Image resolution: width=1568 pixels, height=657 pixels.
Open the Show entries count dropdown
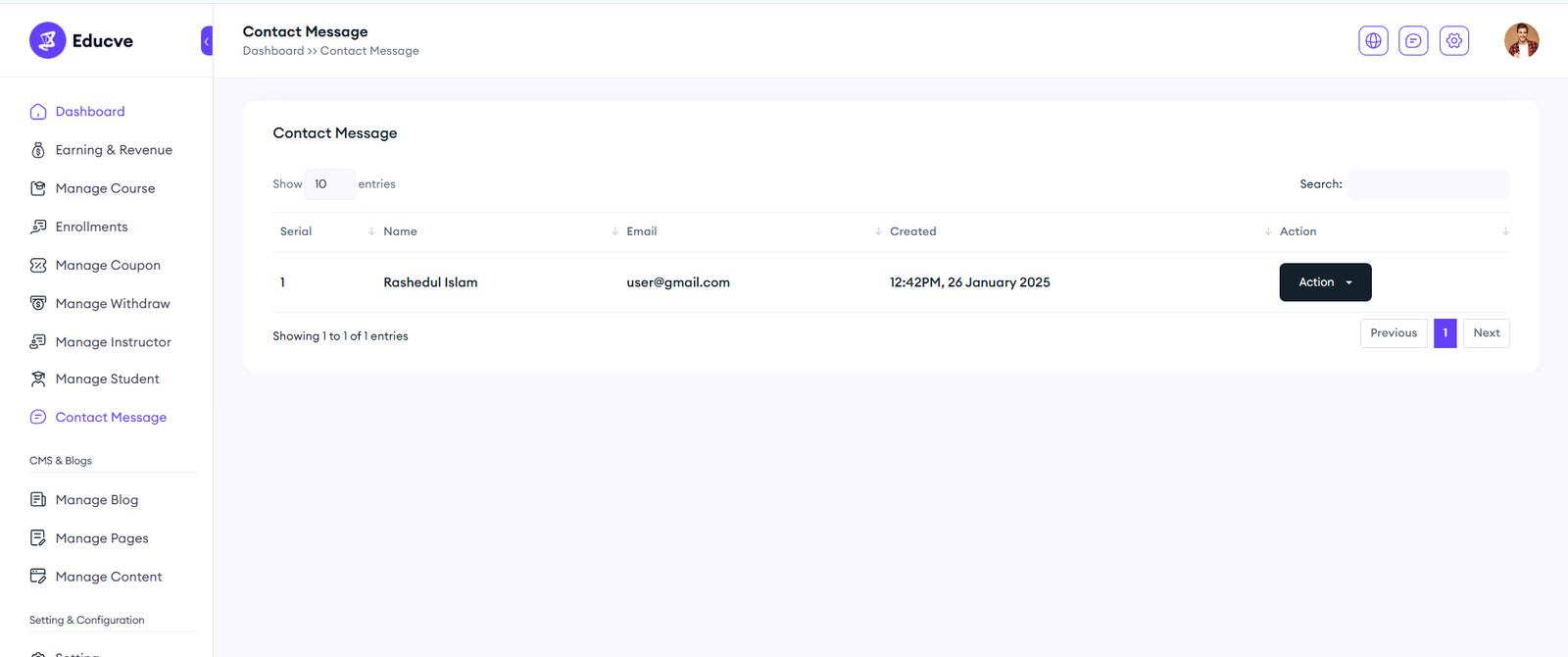pos(329,184)
